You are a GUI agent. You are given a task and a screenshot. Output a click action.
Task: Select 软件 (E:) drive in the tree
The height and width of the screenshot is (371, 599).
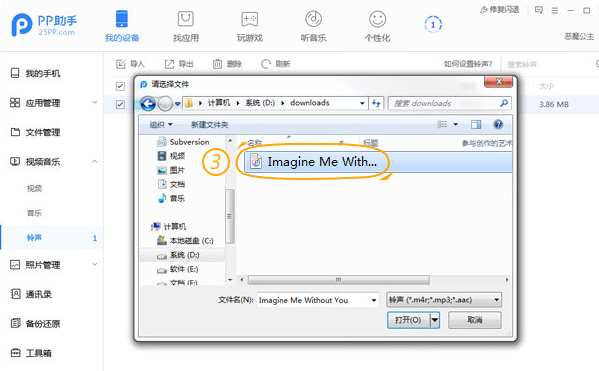pos(178,269)
